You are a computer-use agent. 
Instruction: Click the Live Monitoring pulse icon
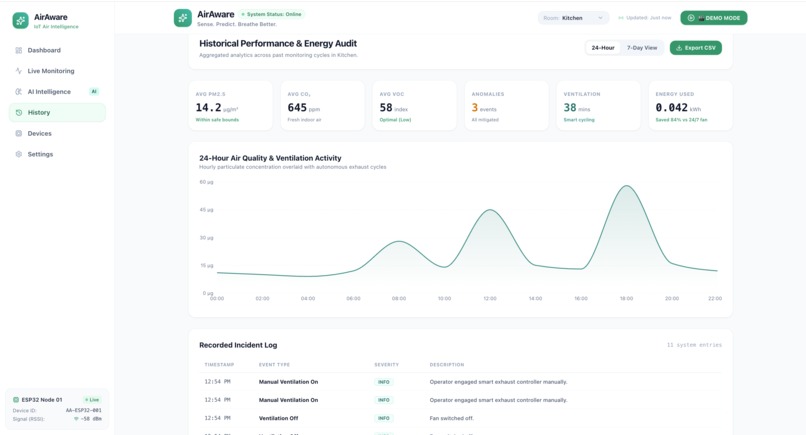pos(19,71)
